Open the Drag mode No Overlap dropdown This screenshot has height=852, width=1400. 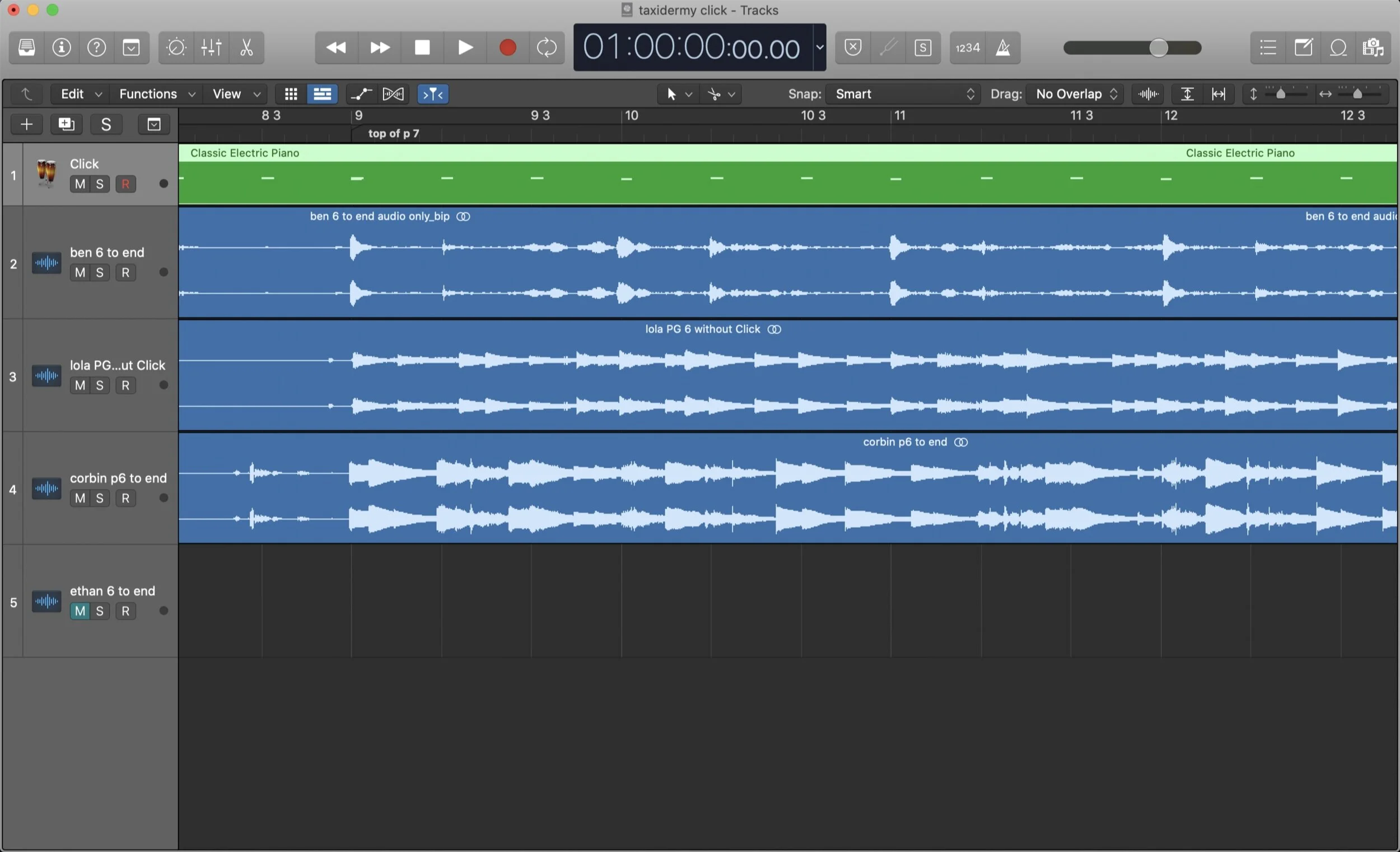1076,94
